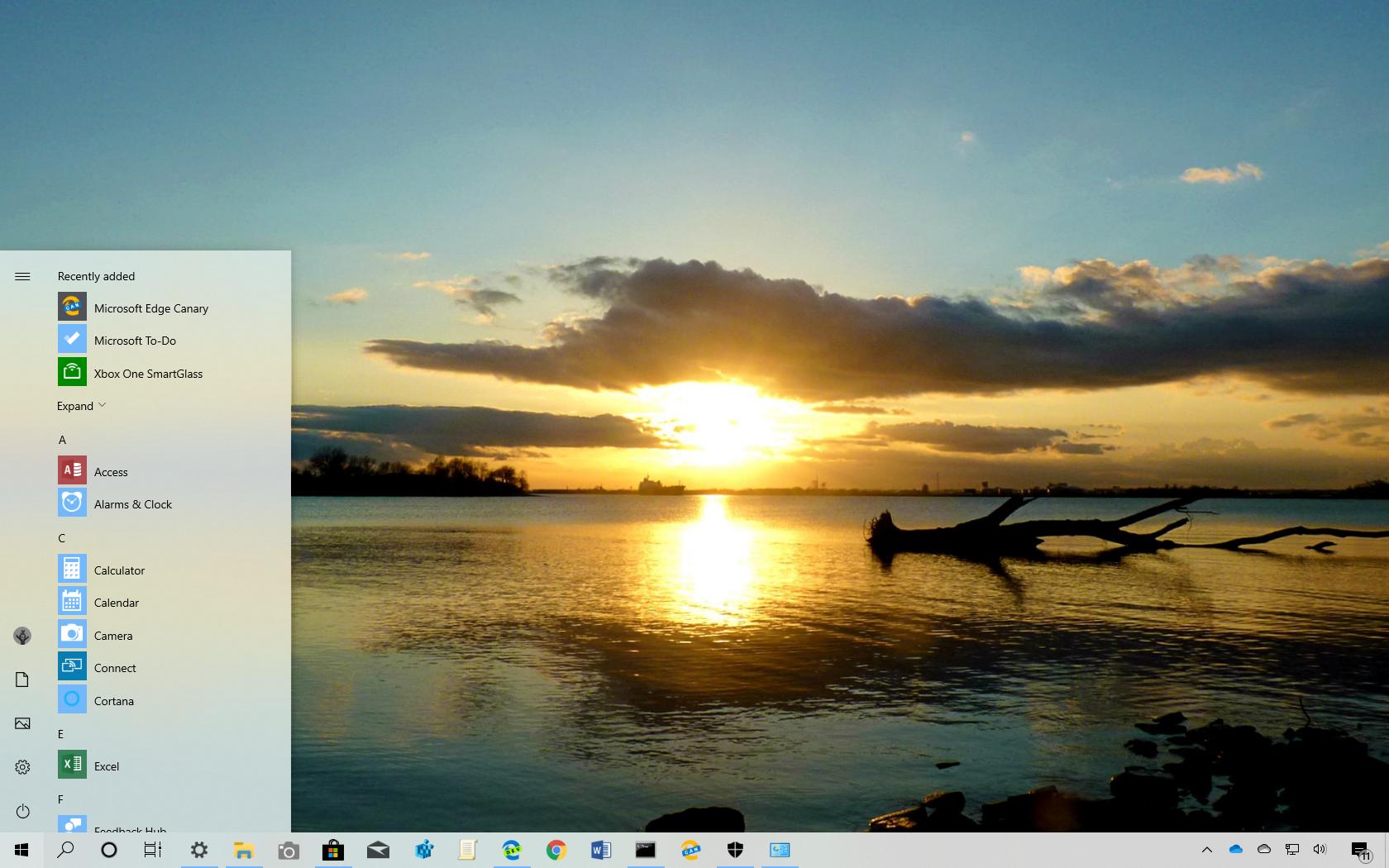Open the Camera app from the app list
Screen dimensions: 1389x868
tap(113, 635)
